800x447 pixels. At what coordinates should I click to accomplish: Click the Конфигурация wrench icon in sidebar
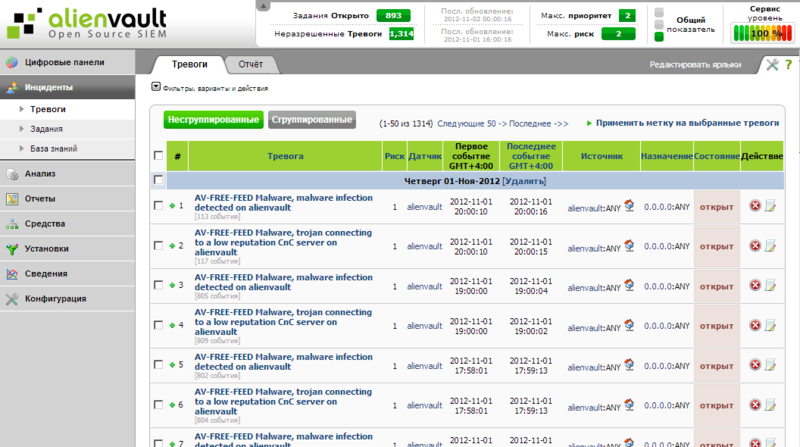pyautogui.click(x=12, y=299)
